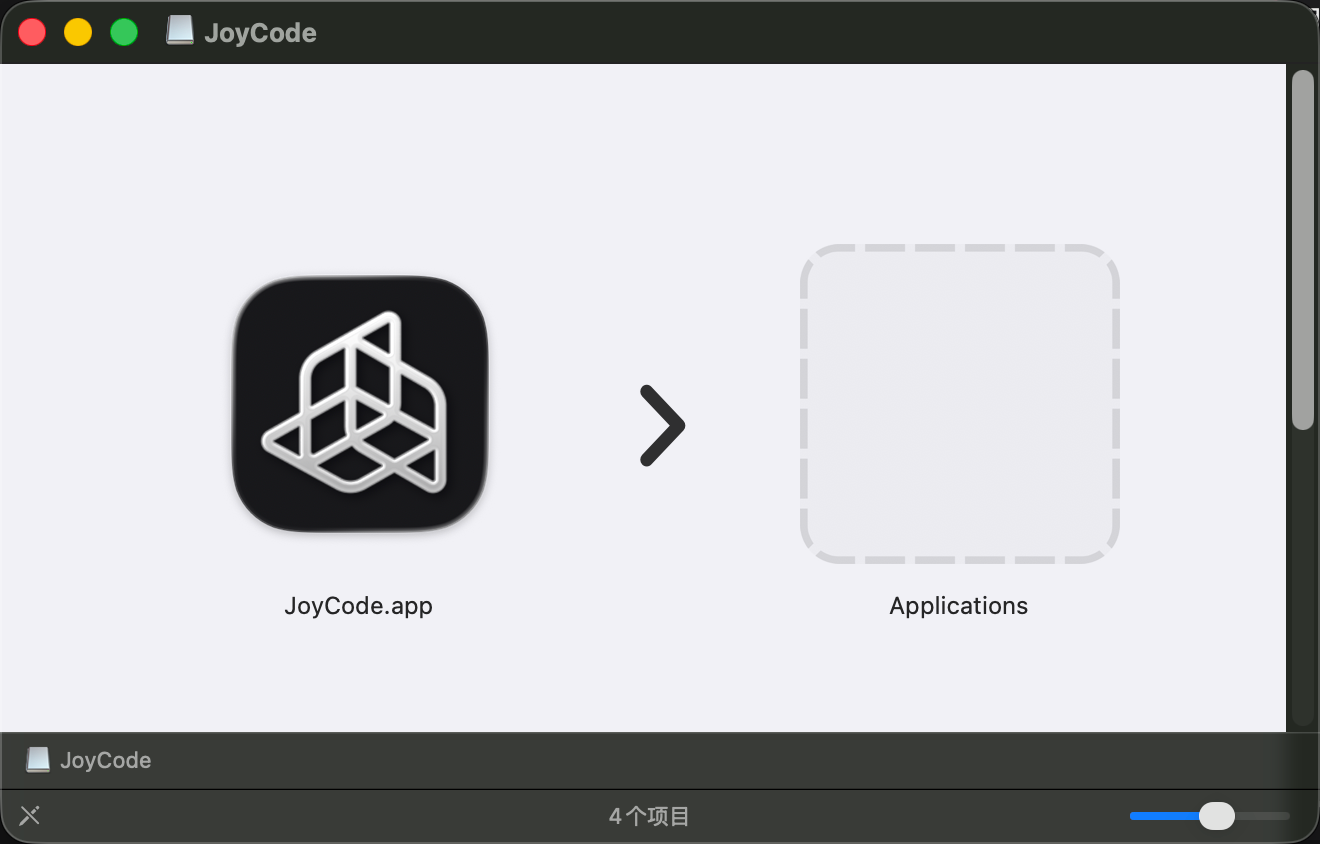1320x844 pixels.
Task: Select JoyCode volume text in path bar
Action: coord(106,760)
